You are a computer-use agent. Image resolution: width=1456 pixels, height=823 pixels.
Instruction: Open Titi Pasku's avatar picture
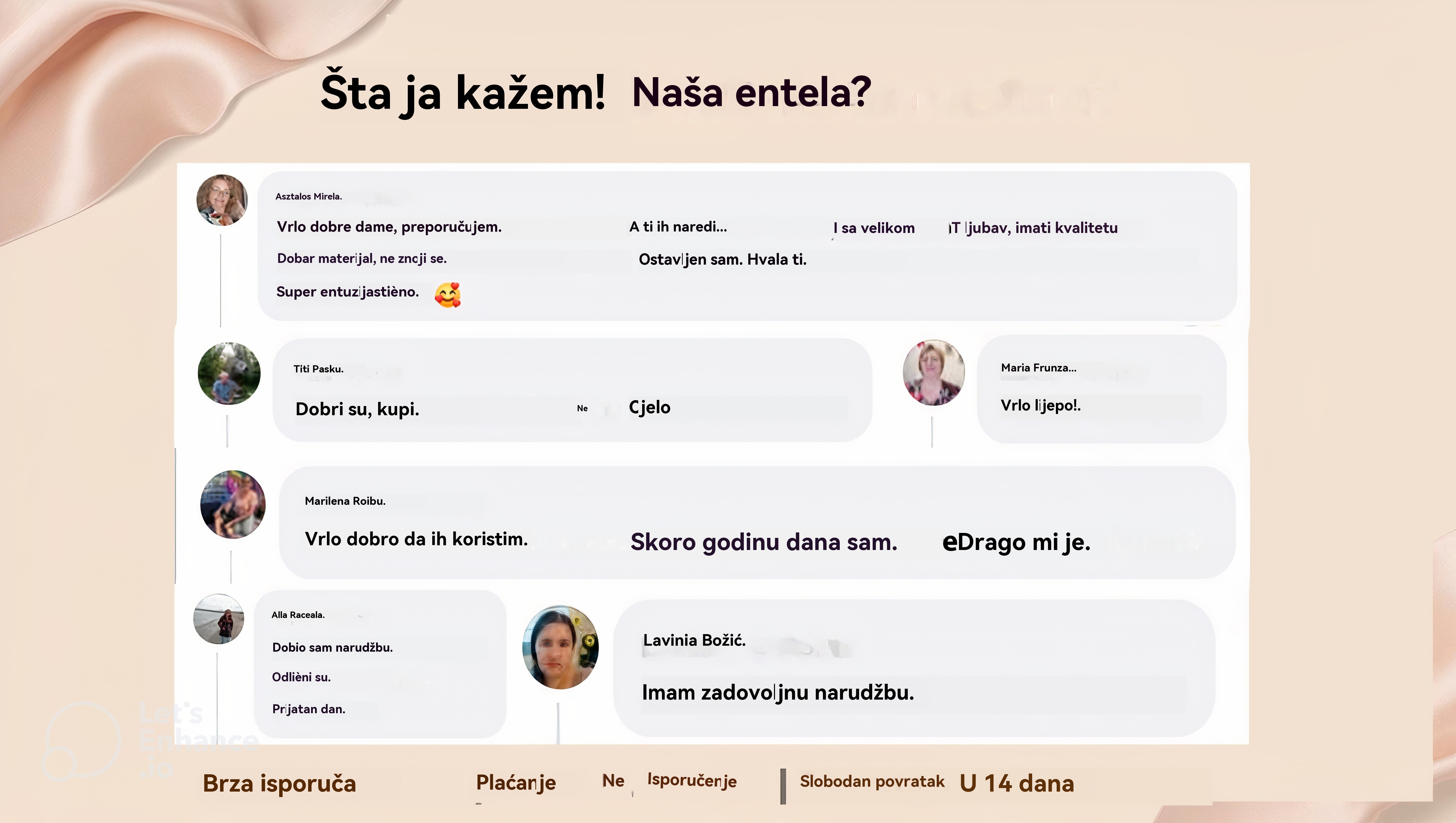click(229, 374)
